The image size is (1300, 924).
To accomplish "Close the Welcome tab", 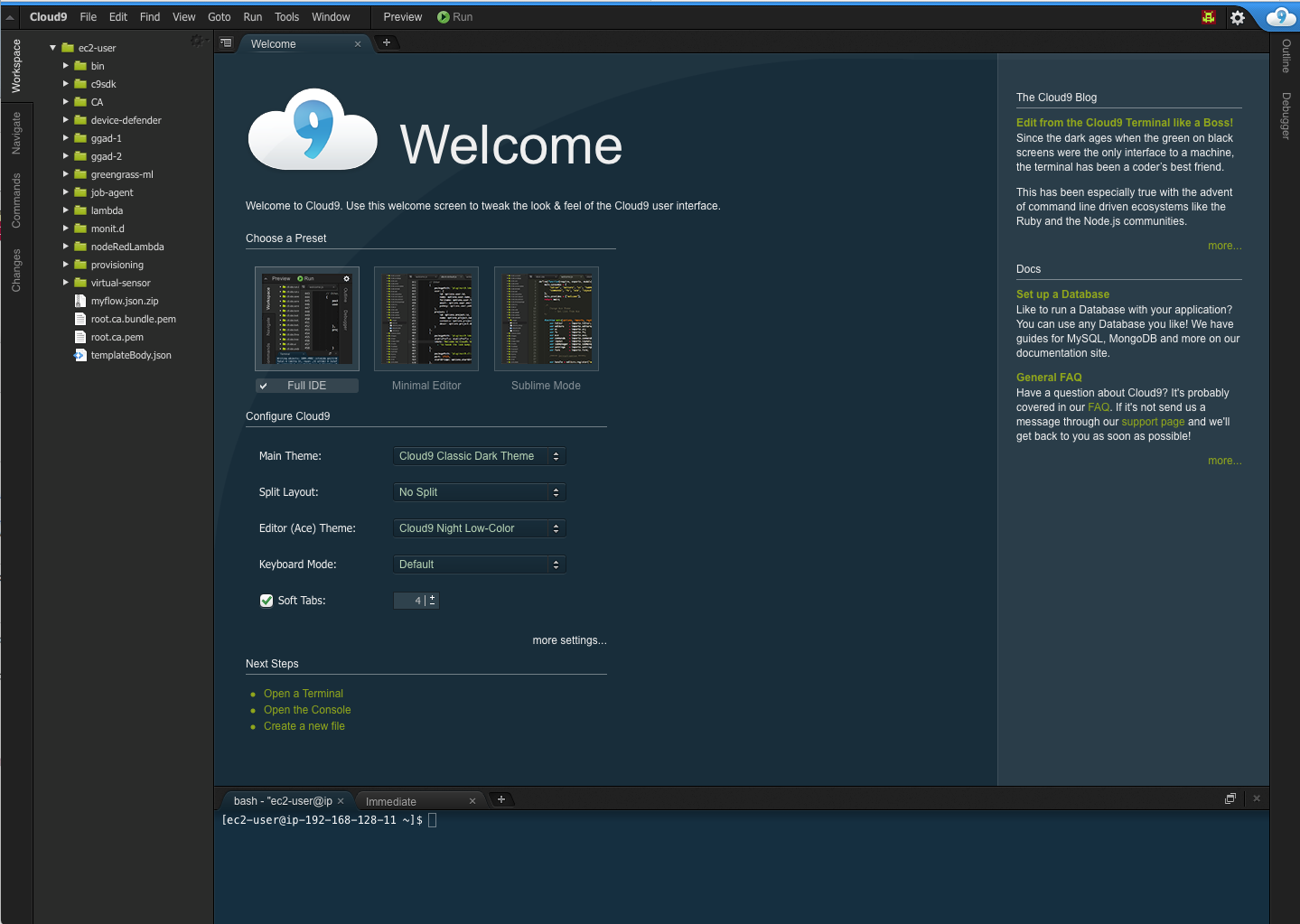I will tap(358, 44).
